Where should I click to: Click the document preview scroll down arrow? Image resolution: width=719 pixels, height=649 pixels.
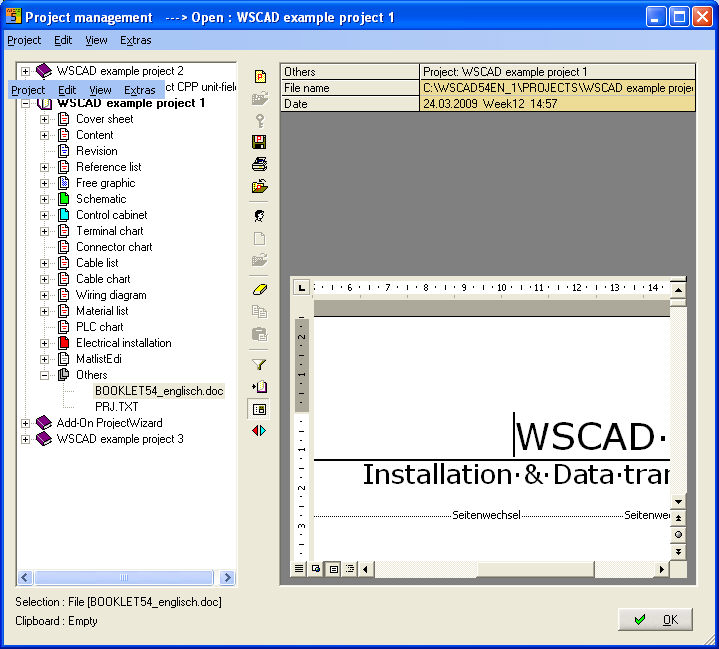click(x=678, y=501)
